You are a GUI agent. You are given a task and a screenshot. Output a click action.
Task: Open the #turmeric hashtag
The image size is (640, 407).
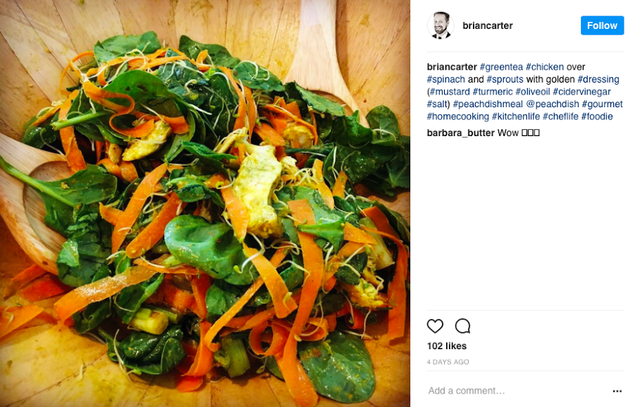click(x=492, y=92)
